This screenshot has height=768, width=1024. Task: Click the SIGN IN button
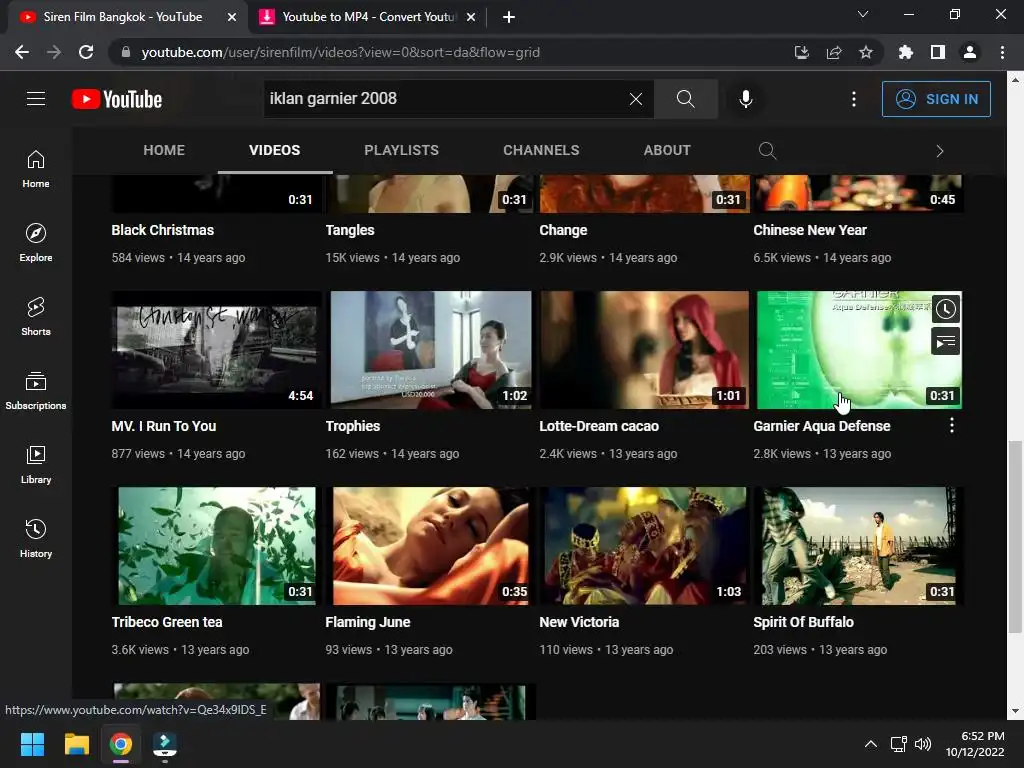pos(936,99)
